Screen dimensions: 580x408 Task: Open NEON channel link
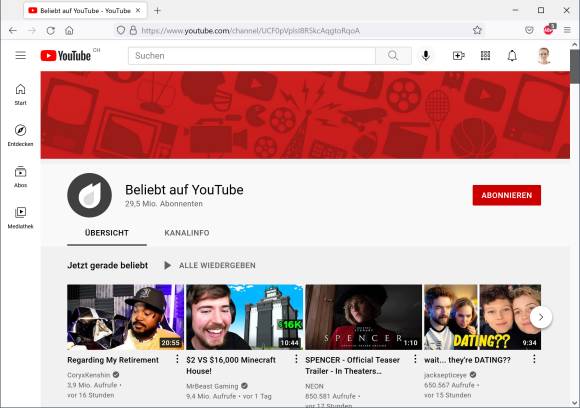tap(314, 386)
